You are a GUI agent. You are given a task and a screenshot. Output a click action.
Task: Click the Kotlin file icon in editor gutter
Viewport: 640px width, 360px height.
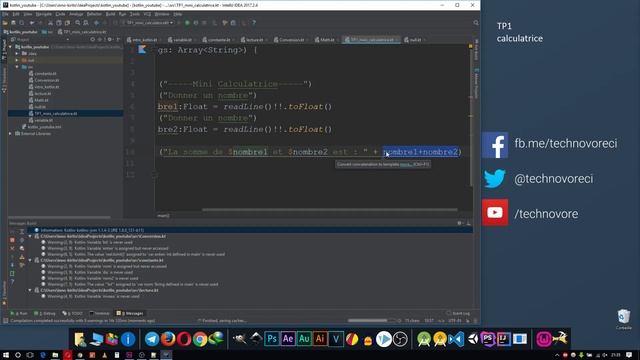point(142,50)
